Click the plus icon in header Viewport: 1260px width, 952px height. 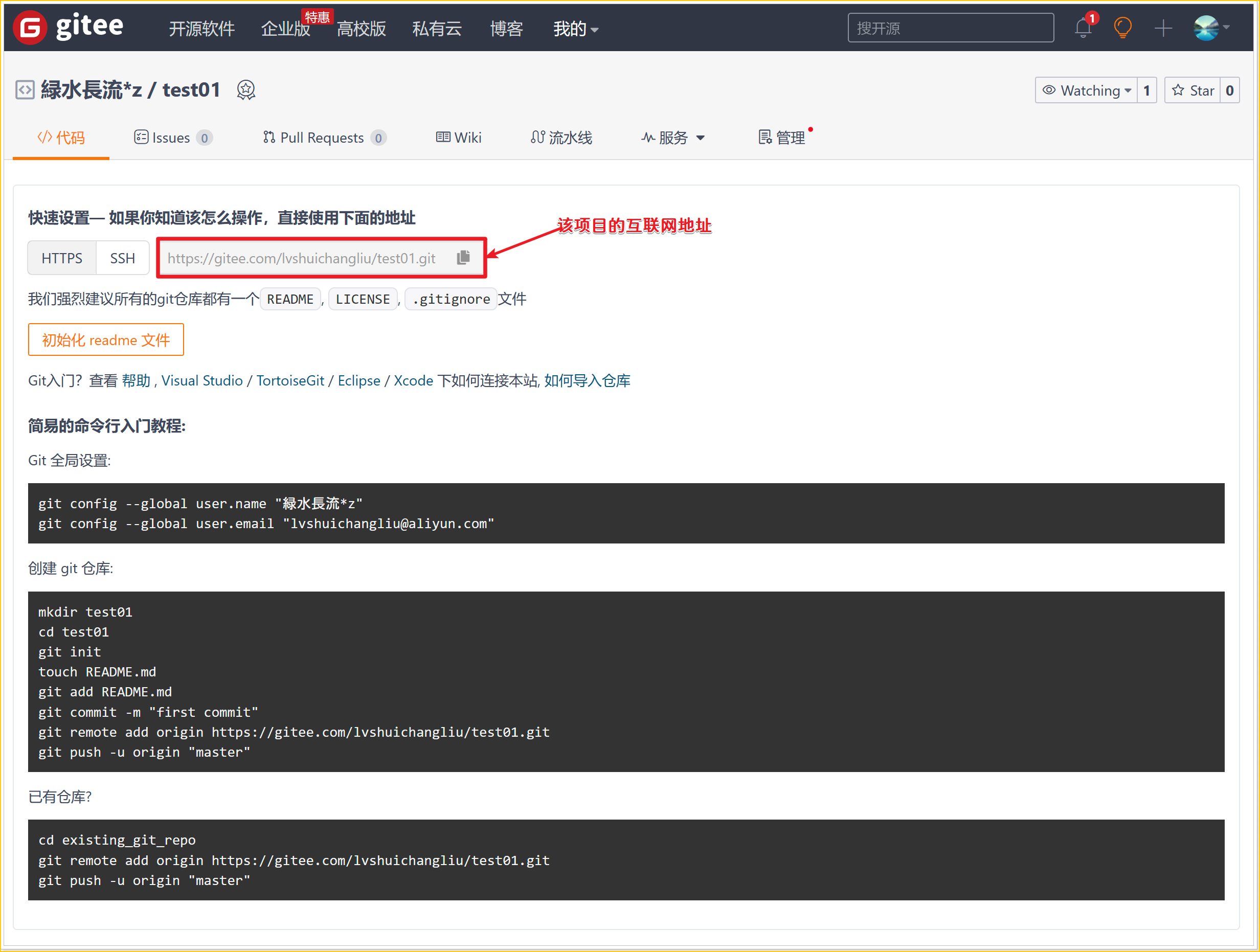tap(1163, 28)
